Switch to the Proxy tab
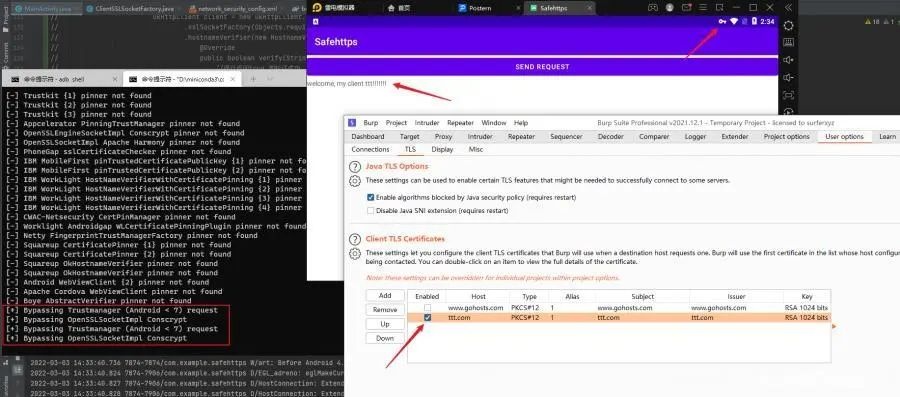This screenshot has width=900, height=397. point(443,137)
